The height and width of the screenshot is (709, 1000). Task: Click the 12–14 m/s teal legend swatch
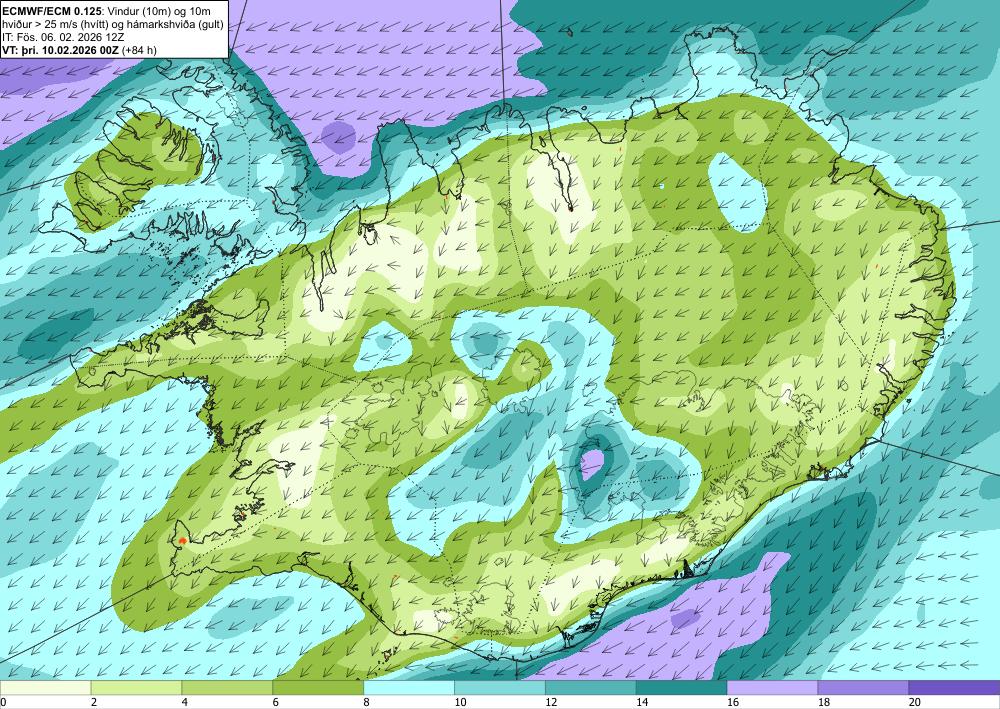591,688
